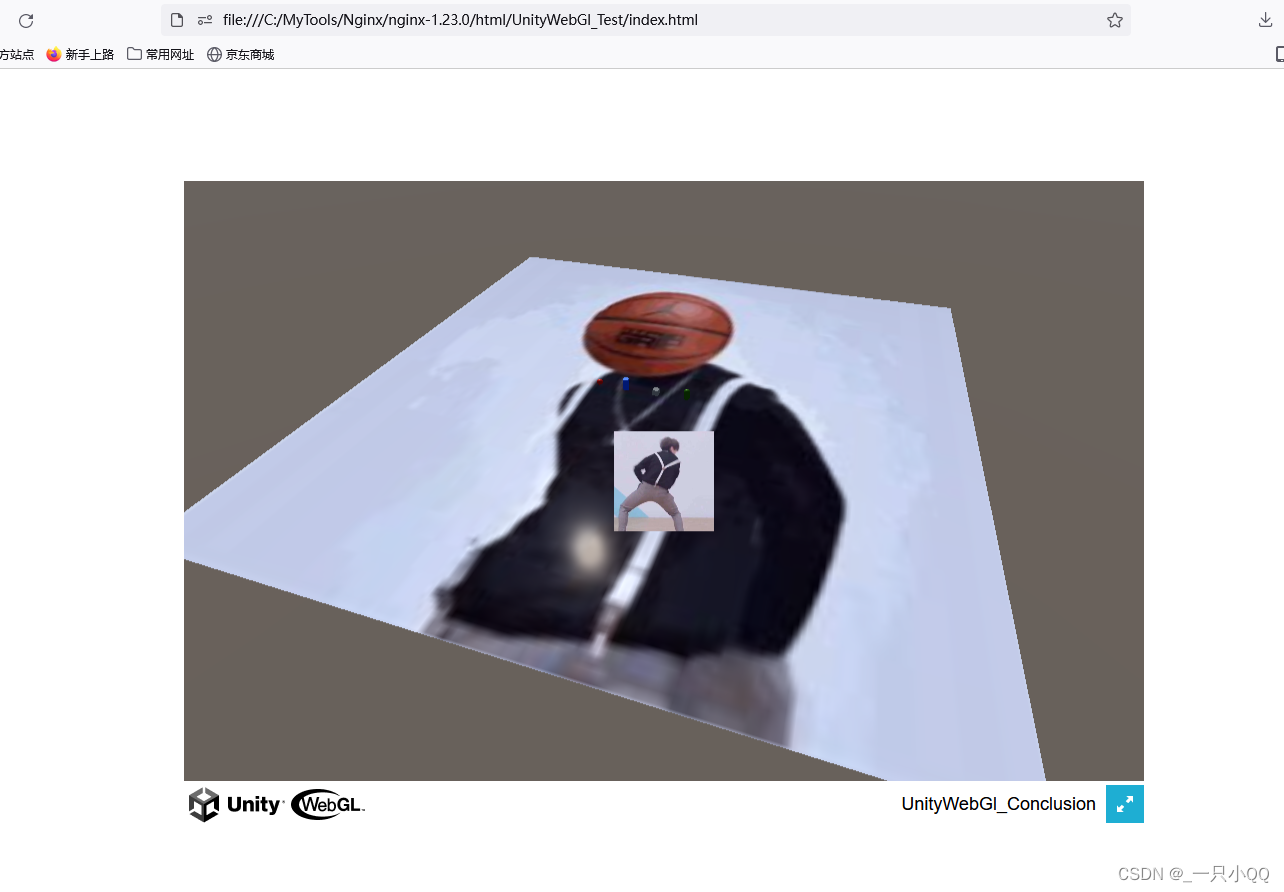Open the 京东商城 bookmark
Image resolution: width=1284 pixels, height=892 pixels.
(x=241, y=55)
